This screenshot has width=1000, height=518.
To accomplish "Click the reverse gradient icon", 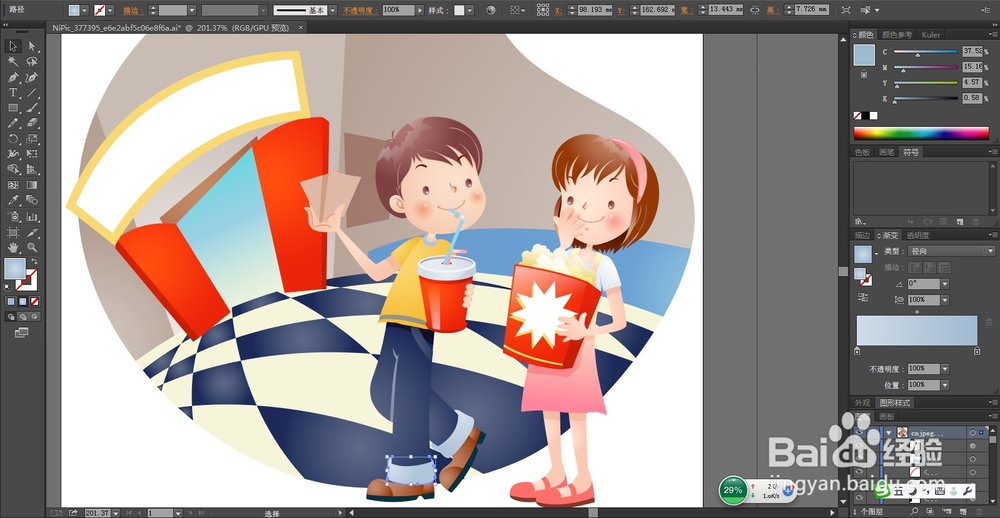I will pyautogui.click(x=863, y=297).
